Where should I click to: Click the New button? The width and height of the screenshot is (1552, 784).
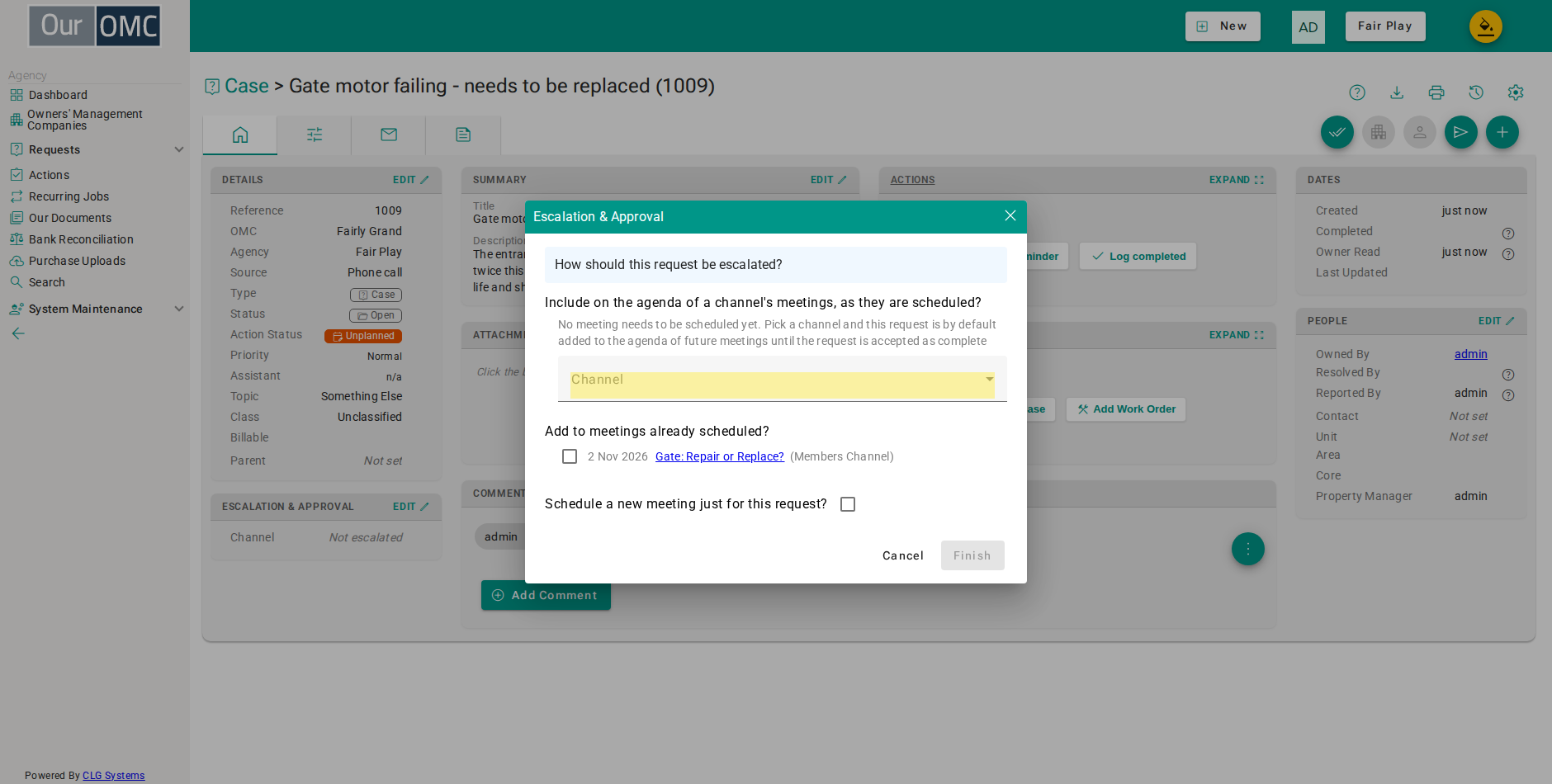pos(1223,26)
